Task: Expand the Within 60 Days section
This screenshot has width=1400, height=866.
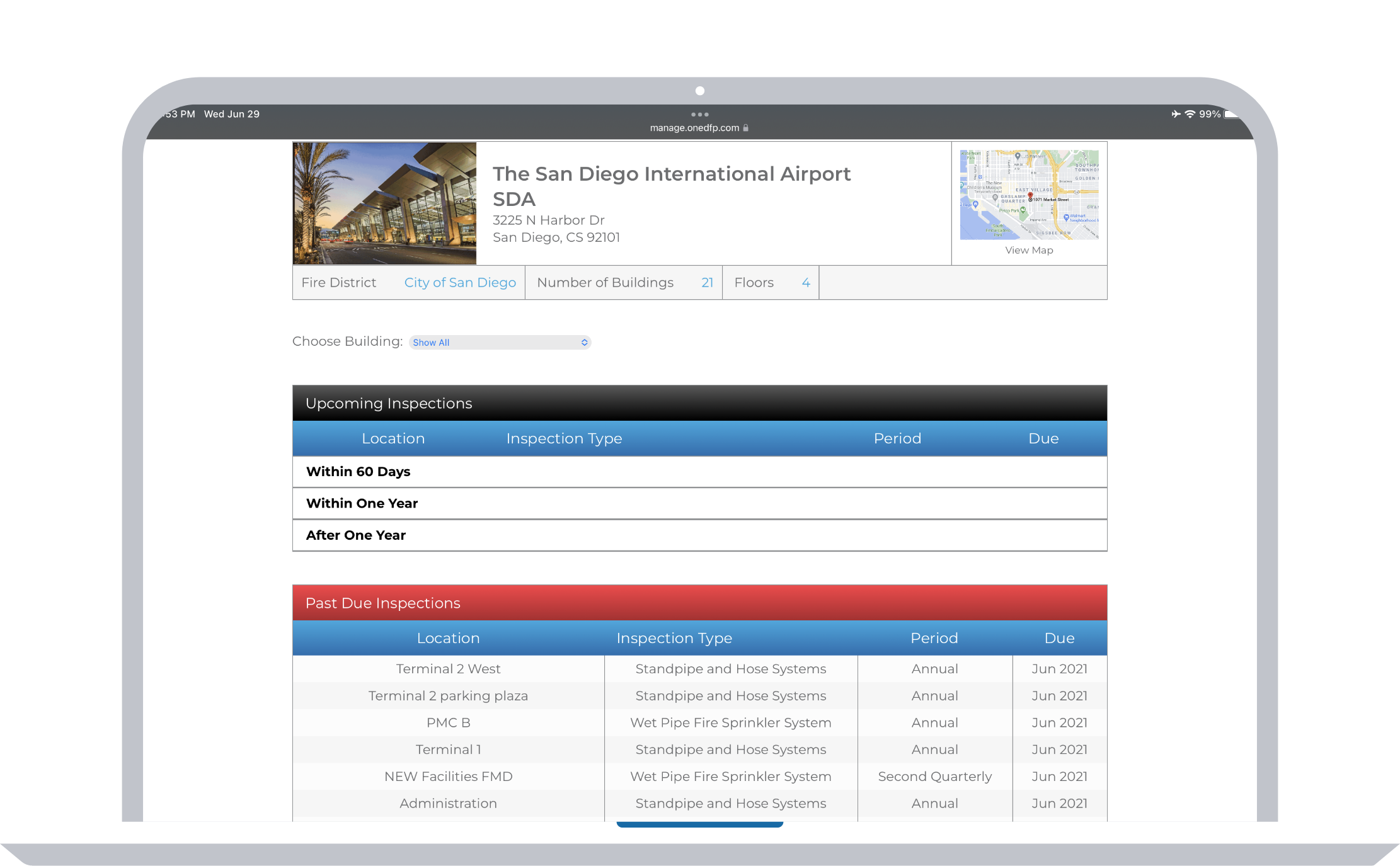Action: tap(358, 472)
